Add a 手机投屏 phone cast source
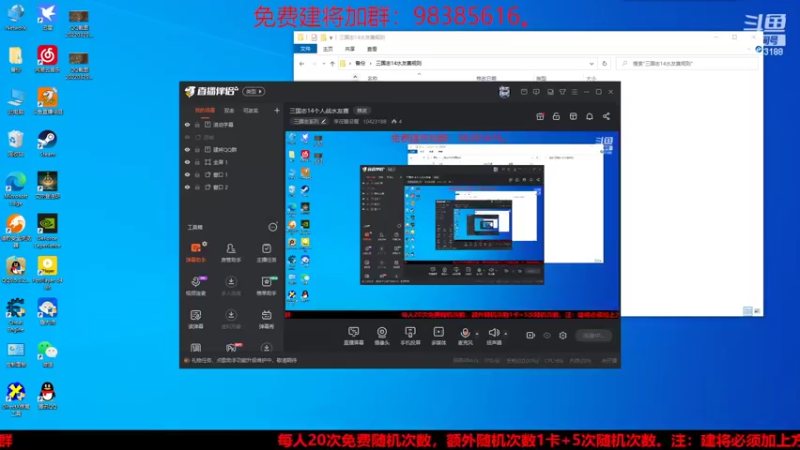Screen dimensions: 800x450 410,336
